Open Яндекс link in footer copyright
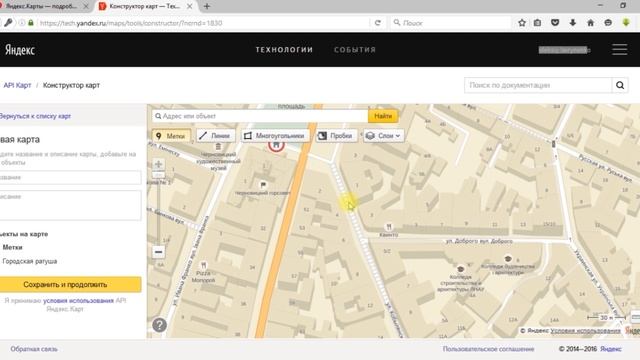Viewport: 640px width, 360px height. pos(611,349)
